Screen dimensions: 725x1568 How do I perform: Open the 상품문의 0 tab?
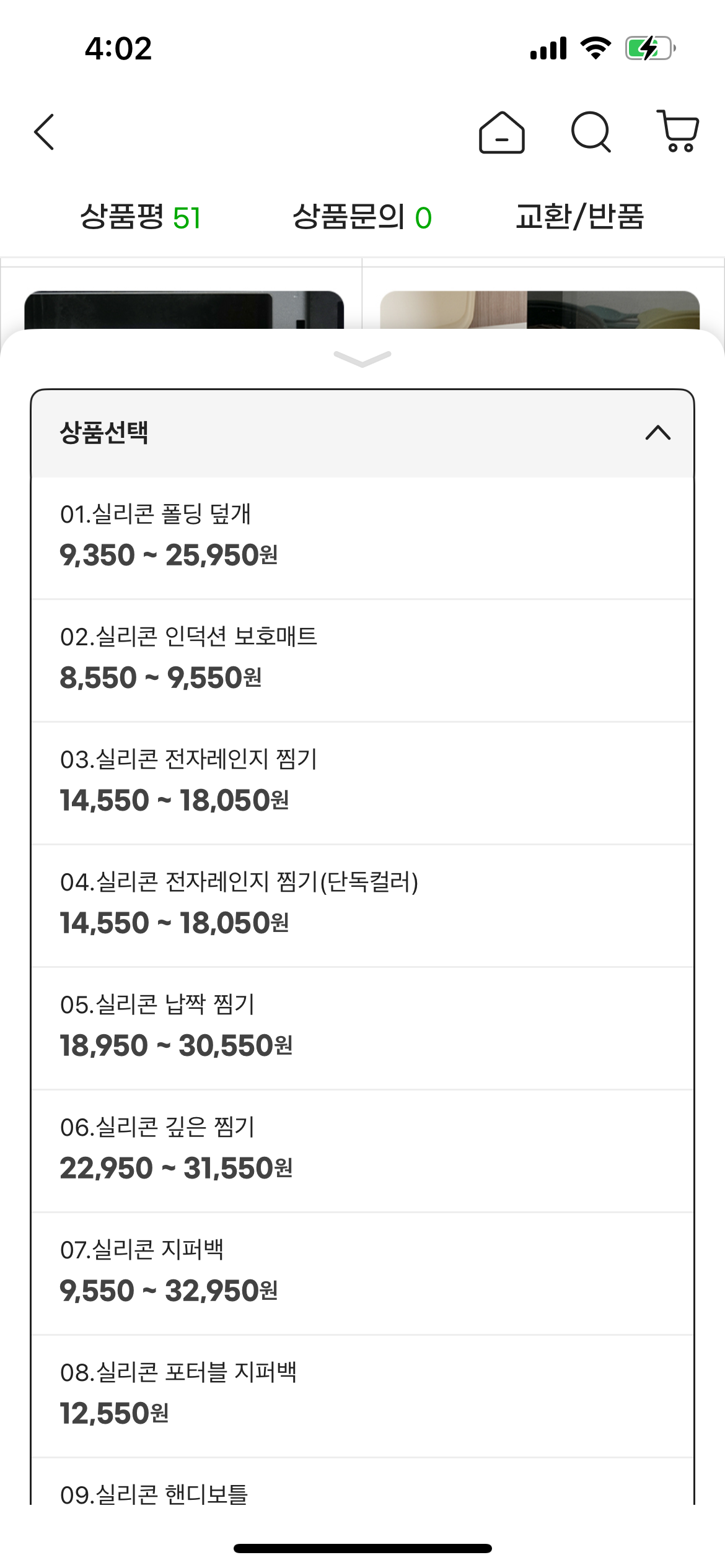(362, 217)
